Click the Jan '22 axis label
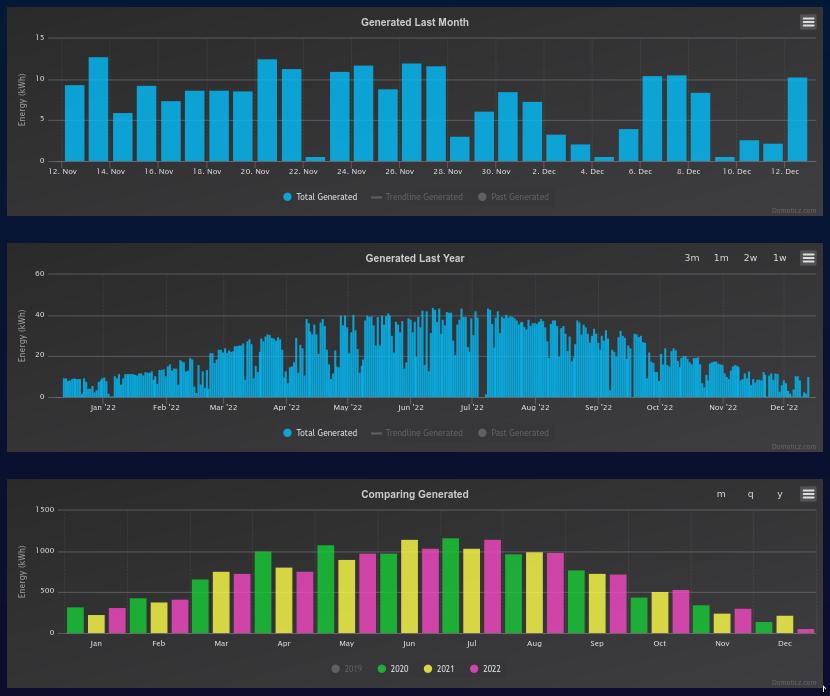This screenshot has width=830, height=696. (x=103, y=408)
